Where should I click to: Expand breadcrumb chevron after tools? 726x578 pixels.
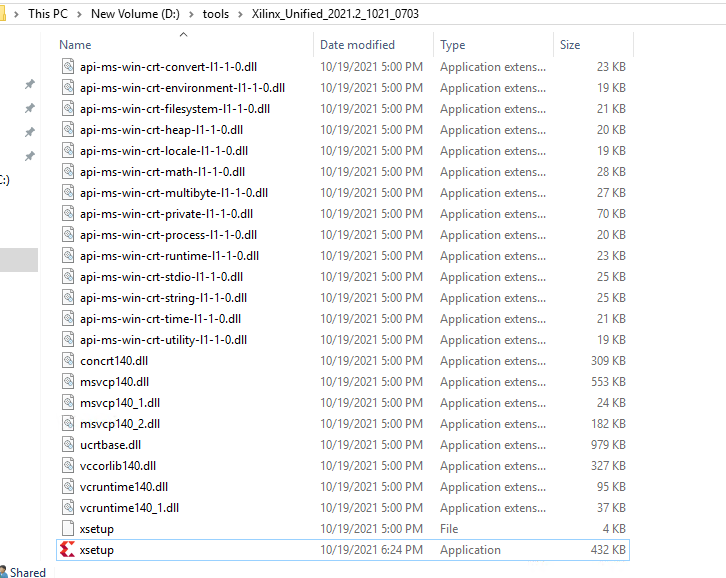(x=240, y=14)
